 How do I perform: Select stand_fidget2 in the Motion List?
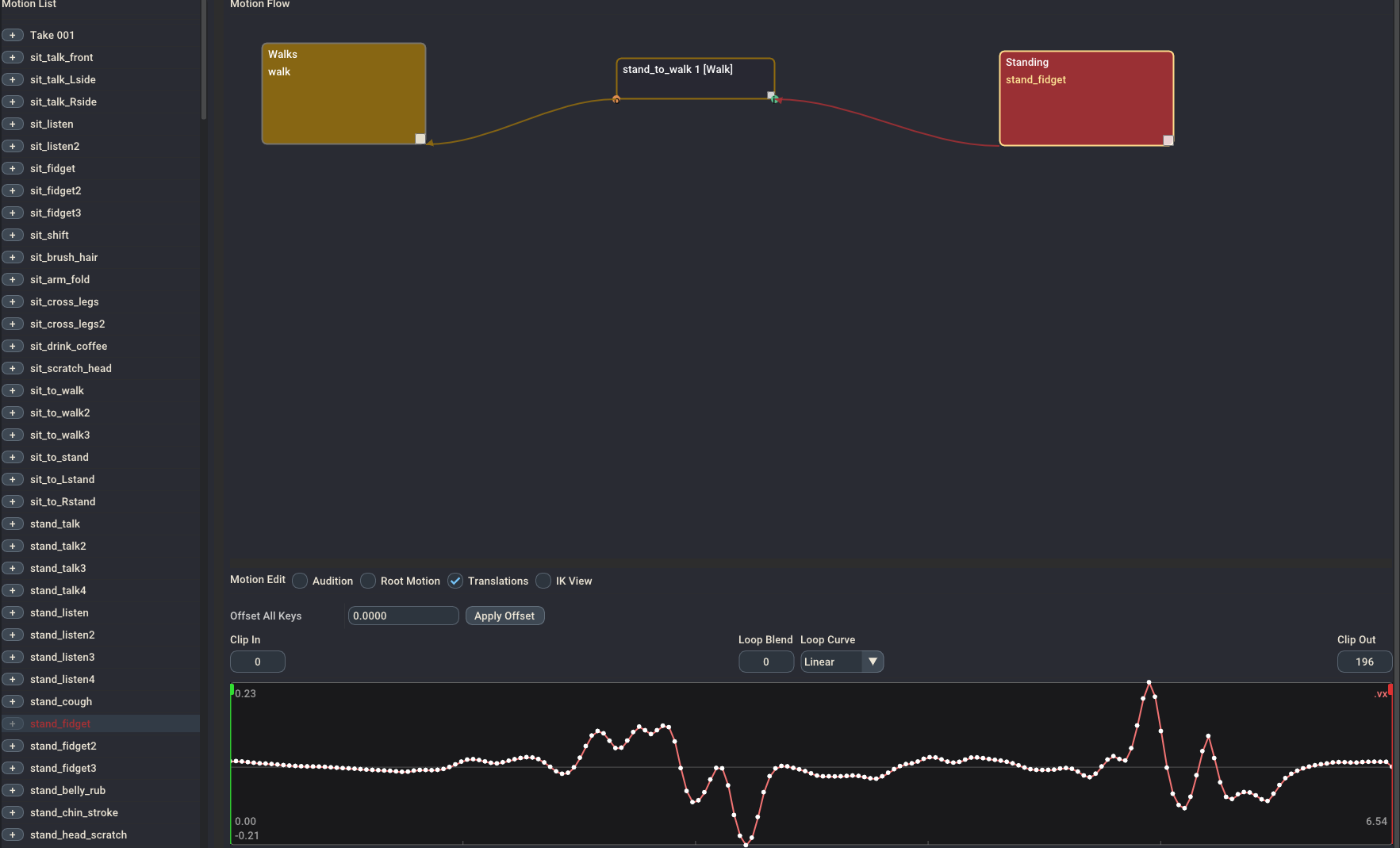point(63,746)
